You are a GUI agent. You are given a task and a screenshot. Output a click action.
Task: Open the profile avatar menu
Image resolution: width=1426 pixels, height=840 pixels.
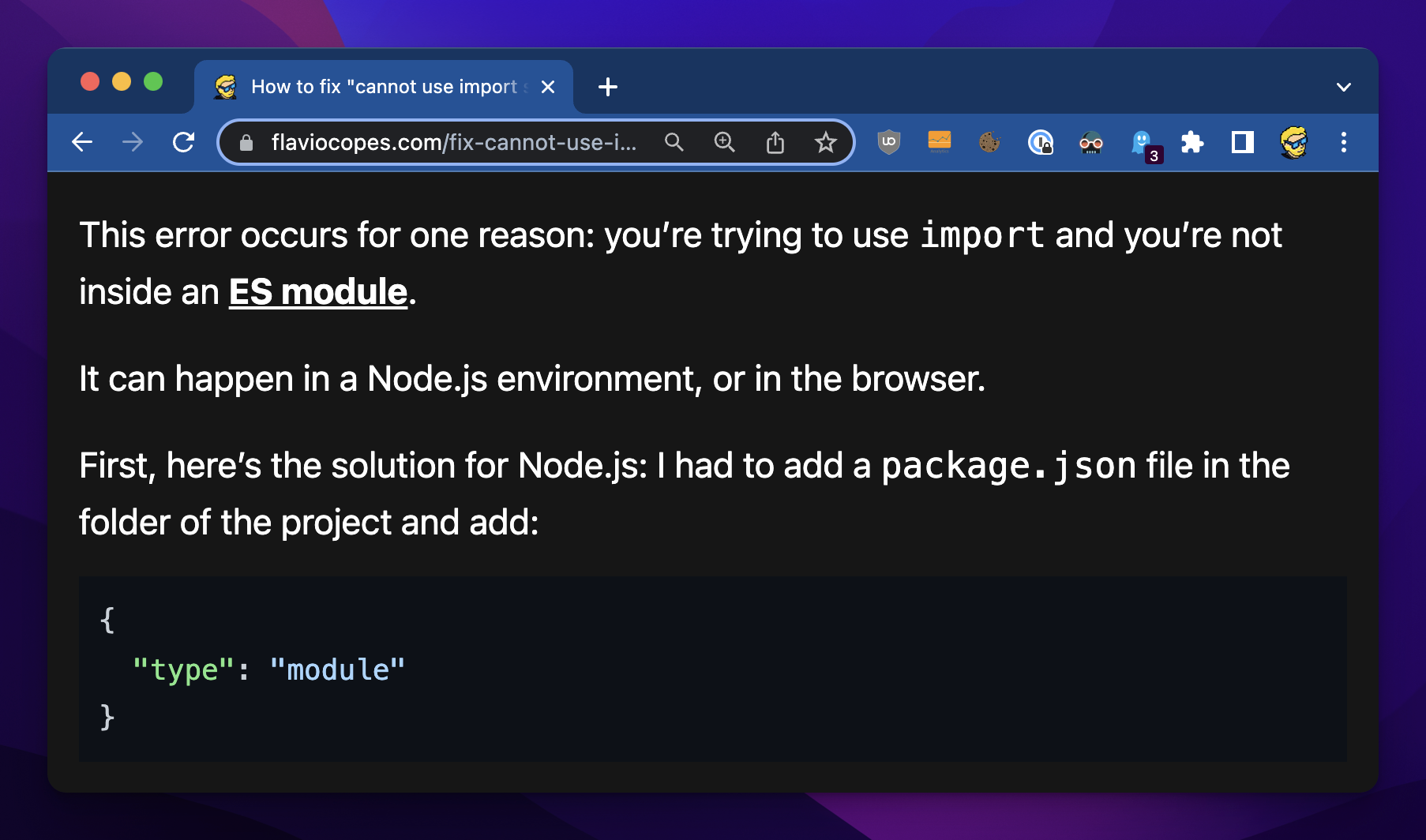tap(1293, 142)
